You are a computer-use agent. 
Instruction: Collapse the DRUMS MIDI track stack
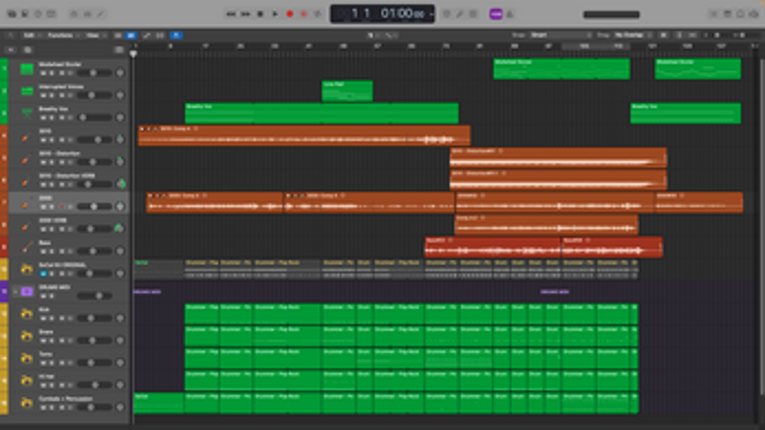(14, 292)
